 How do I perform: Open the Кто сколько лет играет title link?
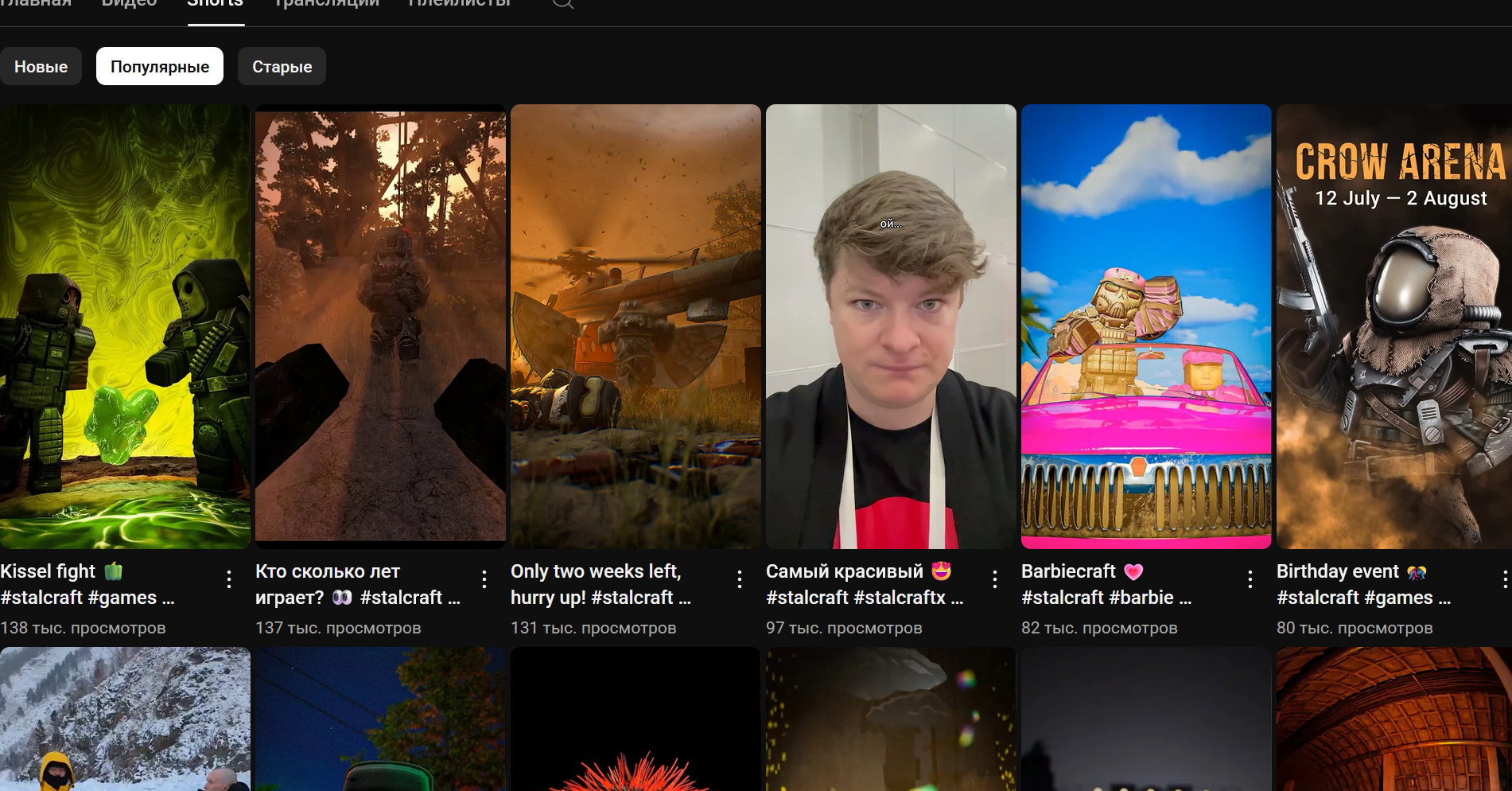pyautogui.click(x=358, y=584)
